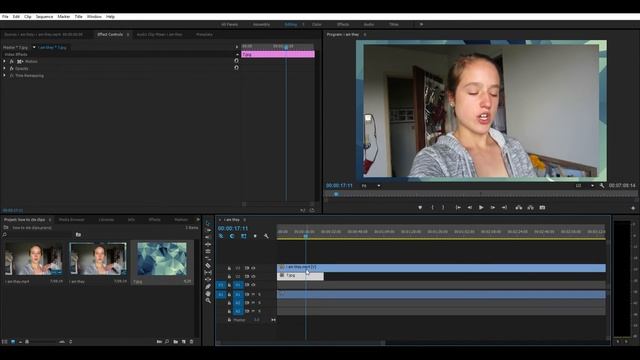Solo audio track A1
The image size is (640, 360).
tap(259, 294)
